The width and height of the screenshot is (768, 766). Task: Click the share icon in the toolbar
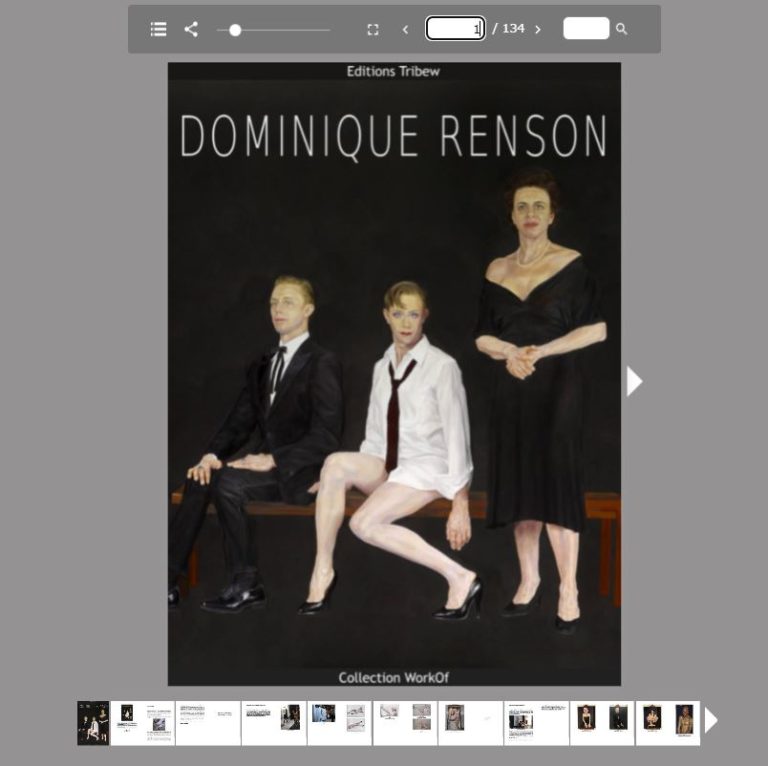191,29
